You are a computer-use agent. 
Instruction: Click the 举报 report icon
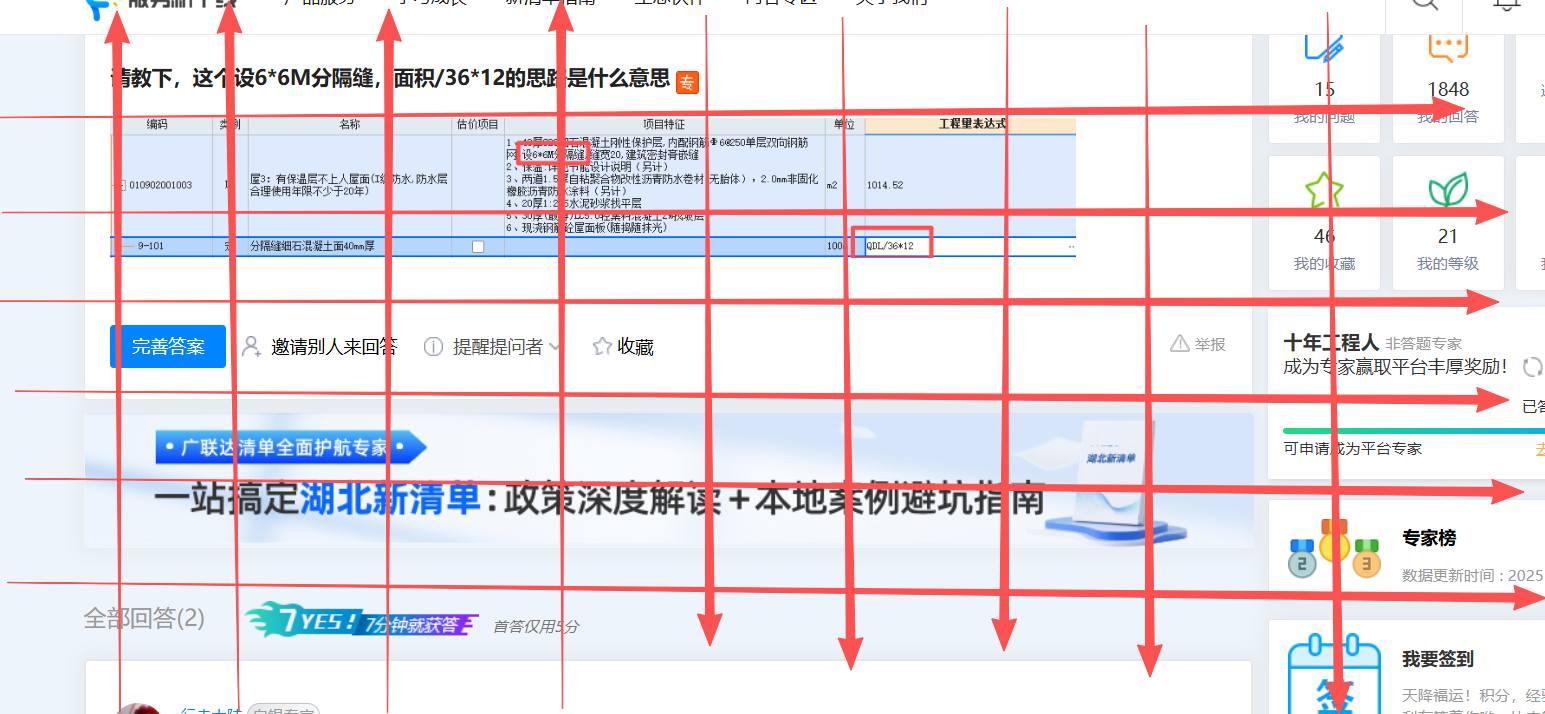1178,343
